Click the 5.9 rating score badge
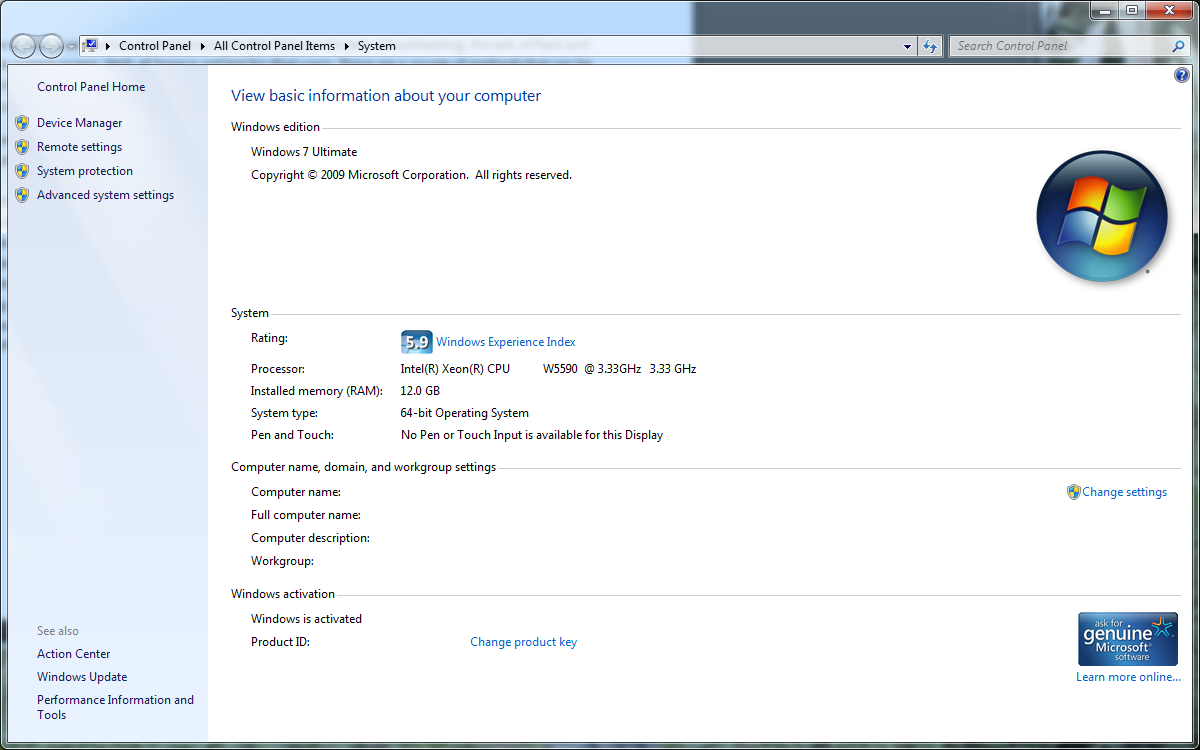This screenshot has height=750, width=1200. (x=416, y=342)
